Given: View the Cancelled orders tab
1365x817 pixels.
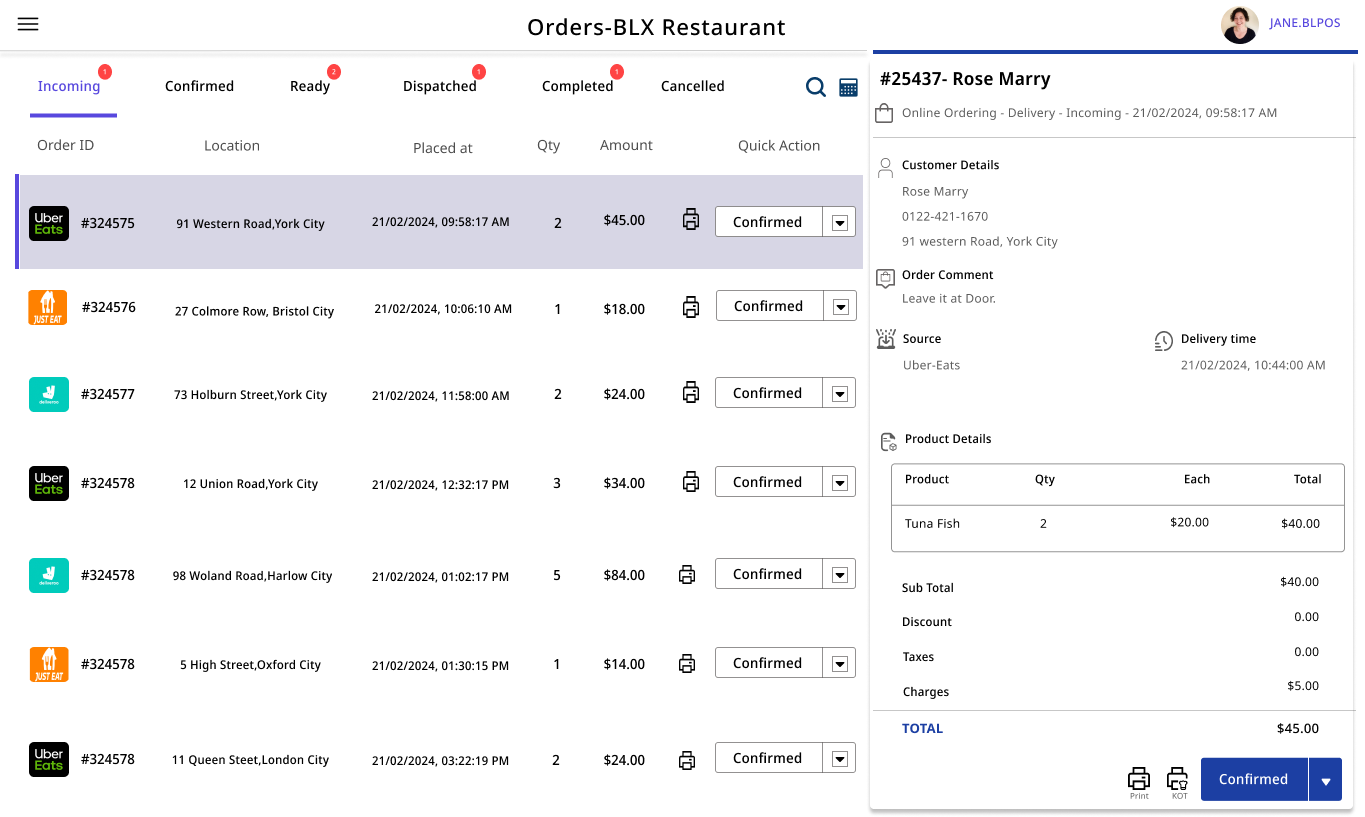Looking at the screenshot, I should coord(692,86).
